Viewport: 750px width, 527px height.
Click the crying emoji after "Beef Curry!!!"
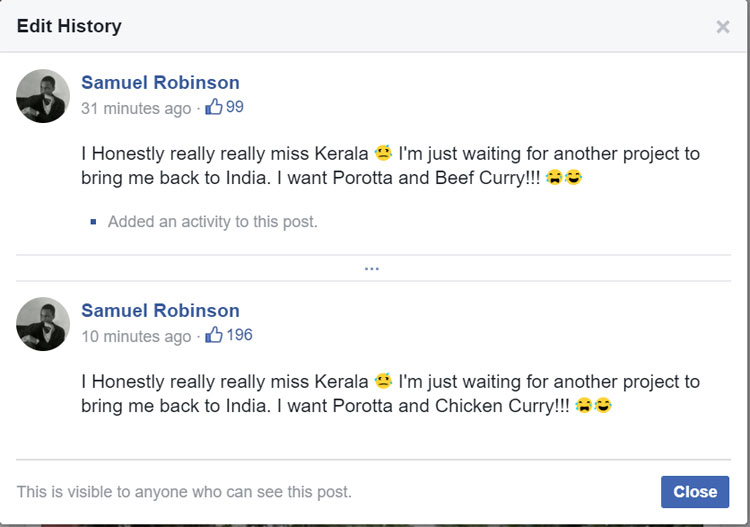[x=555, y=179]
